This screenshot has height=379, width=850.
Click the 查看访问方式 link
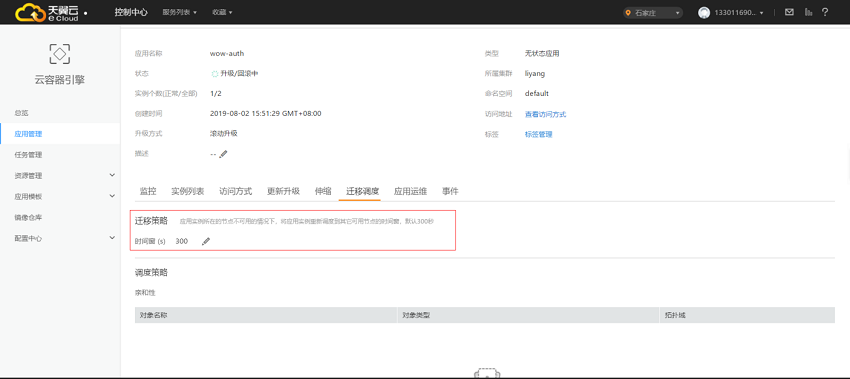[545, 114]
